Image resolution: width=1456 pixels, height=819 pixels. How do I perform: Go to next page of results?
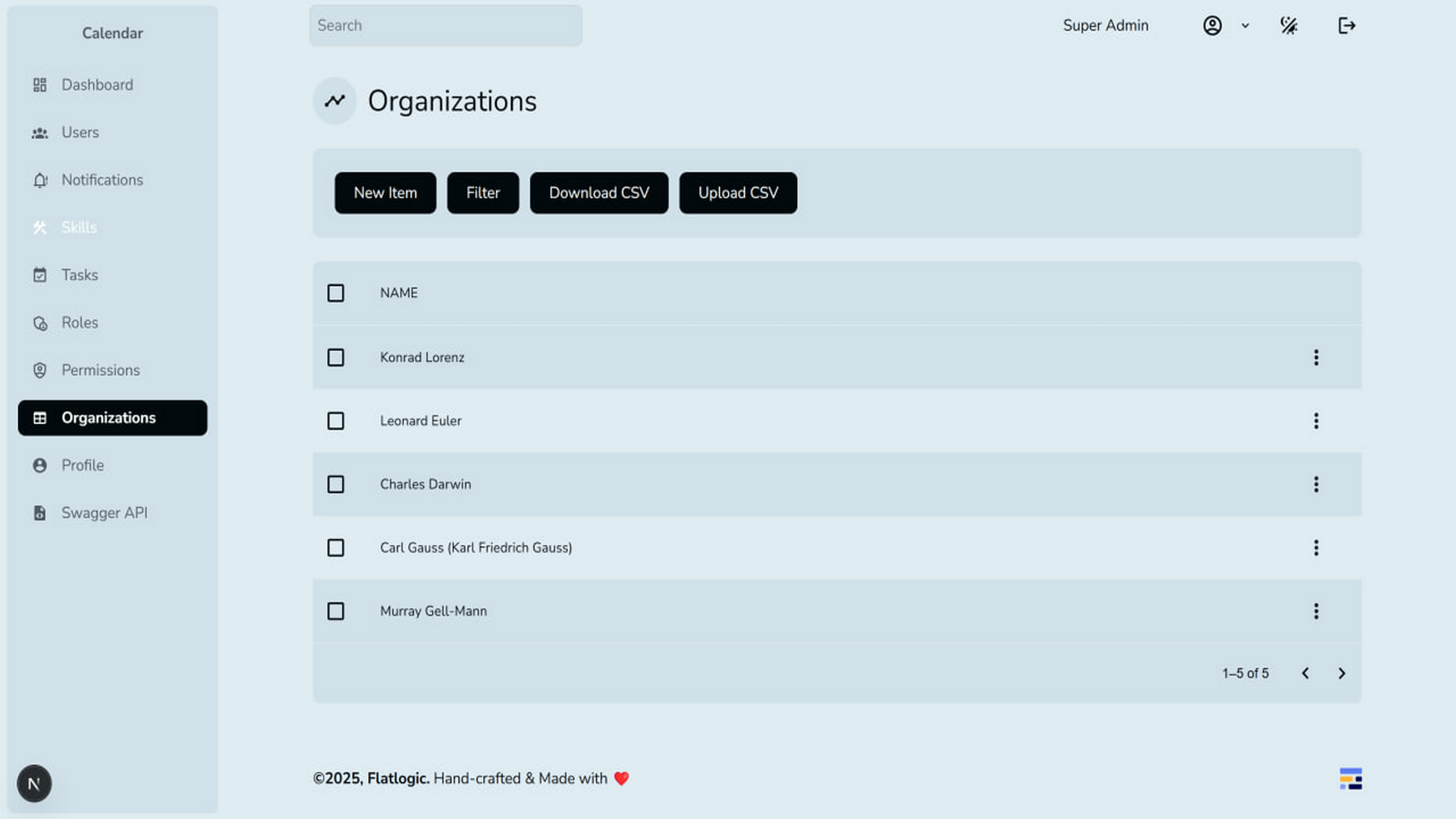pos(1341,673)
